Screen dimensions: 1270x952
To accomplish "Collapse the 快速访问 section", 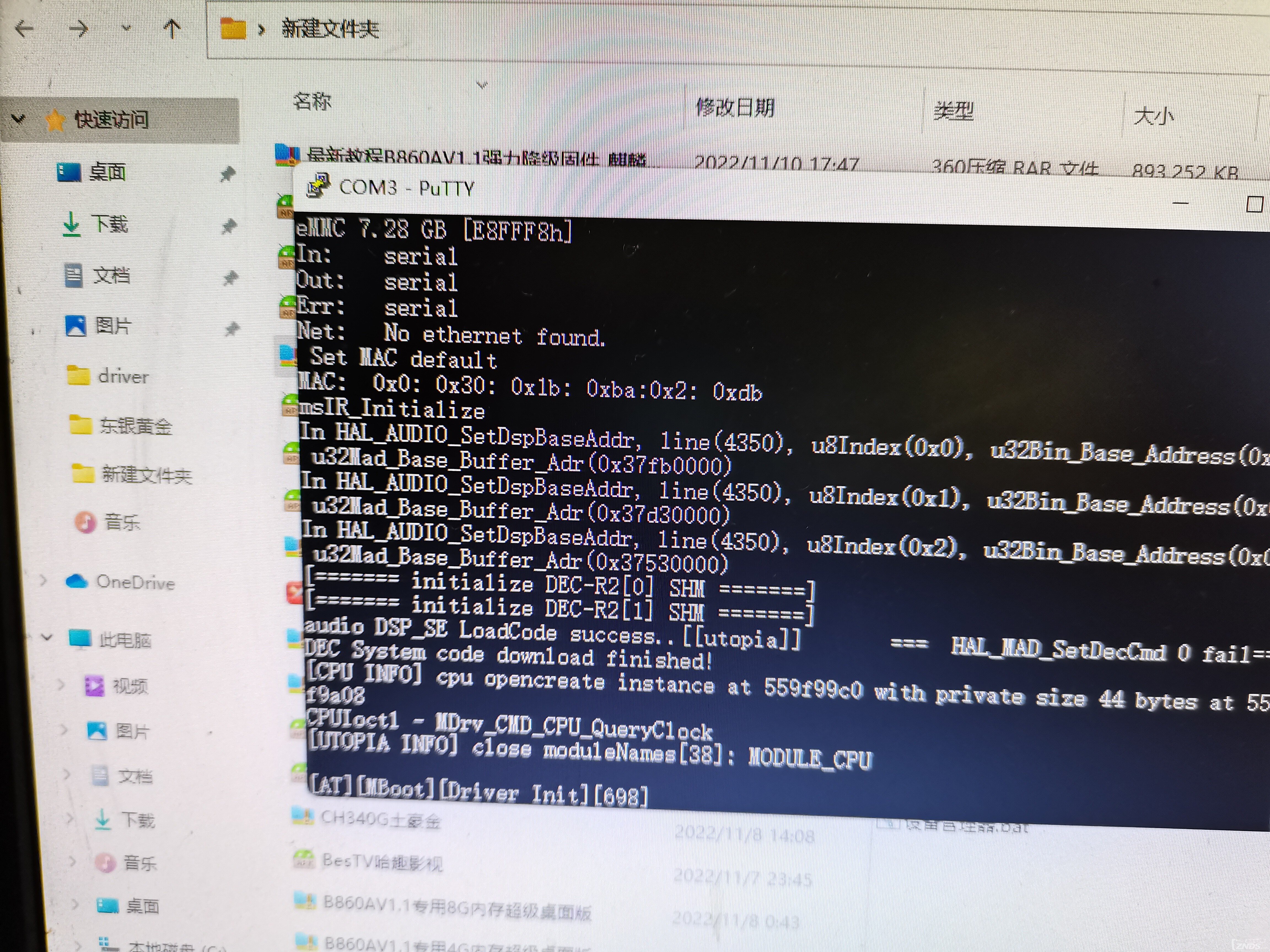I will (x=19, y=119).
